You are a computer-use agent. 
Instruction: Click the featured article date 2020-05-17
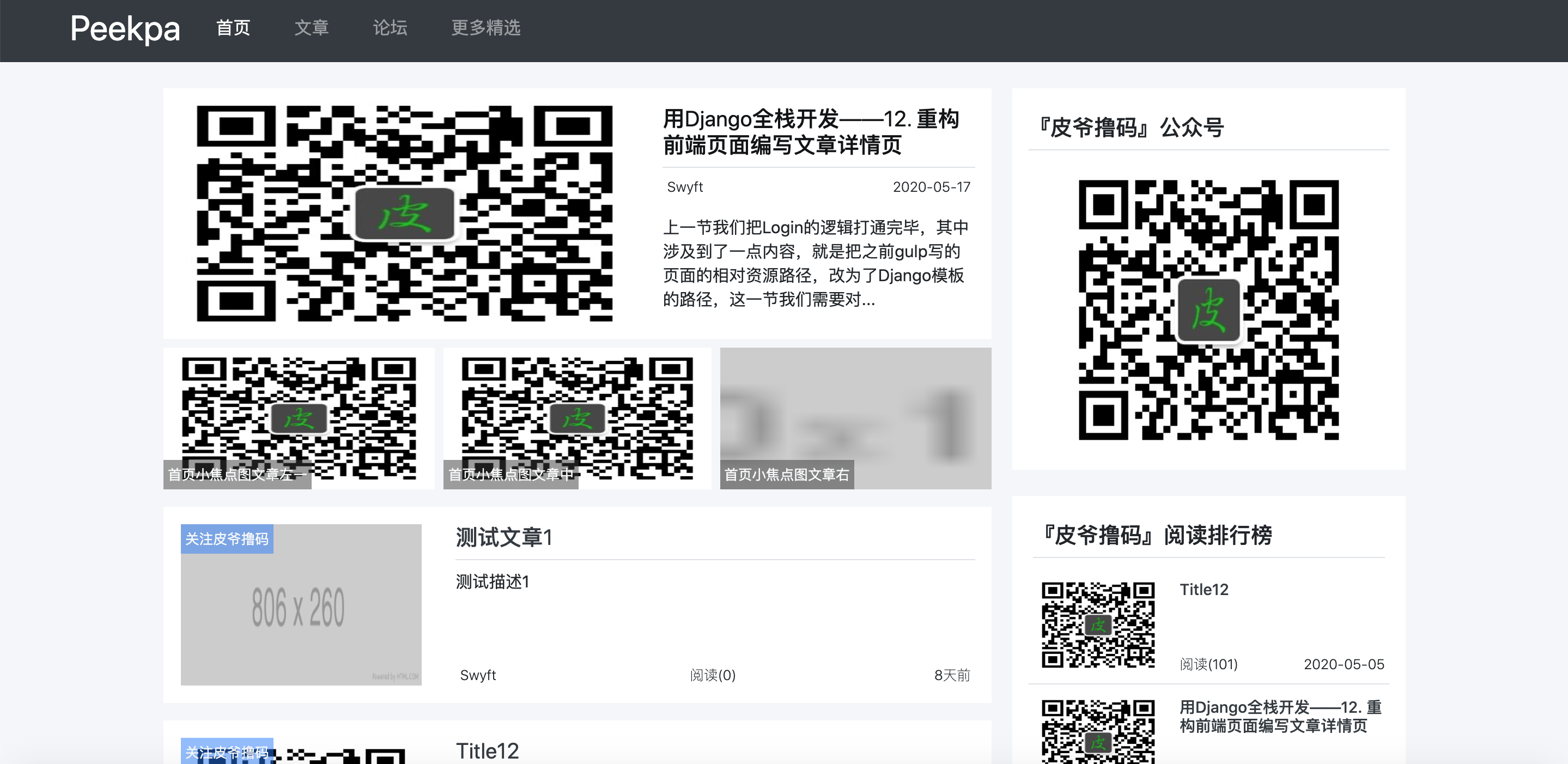click(931, 187)
